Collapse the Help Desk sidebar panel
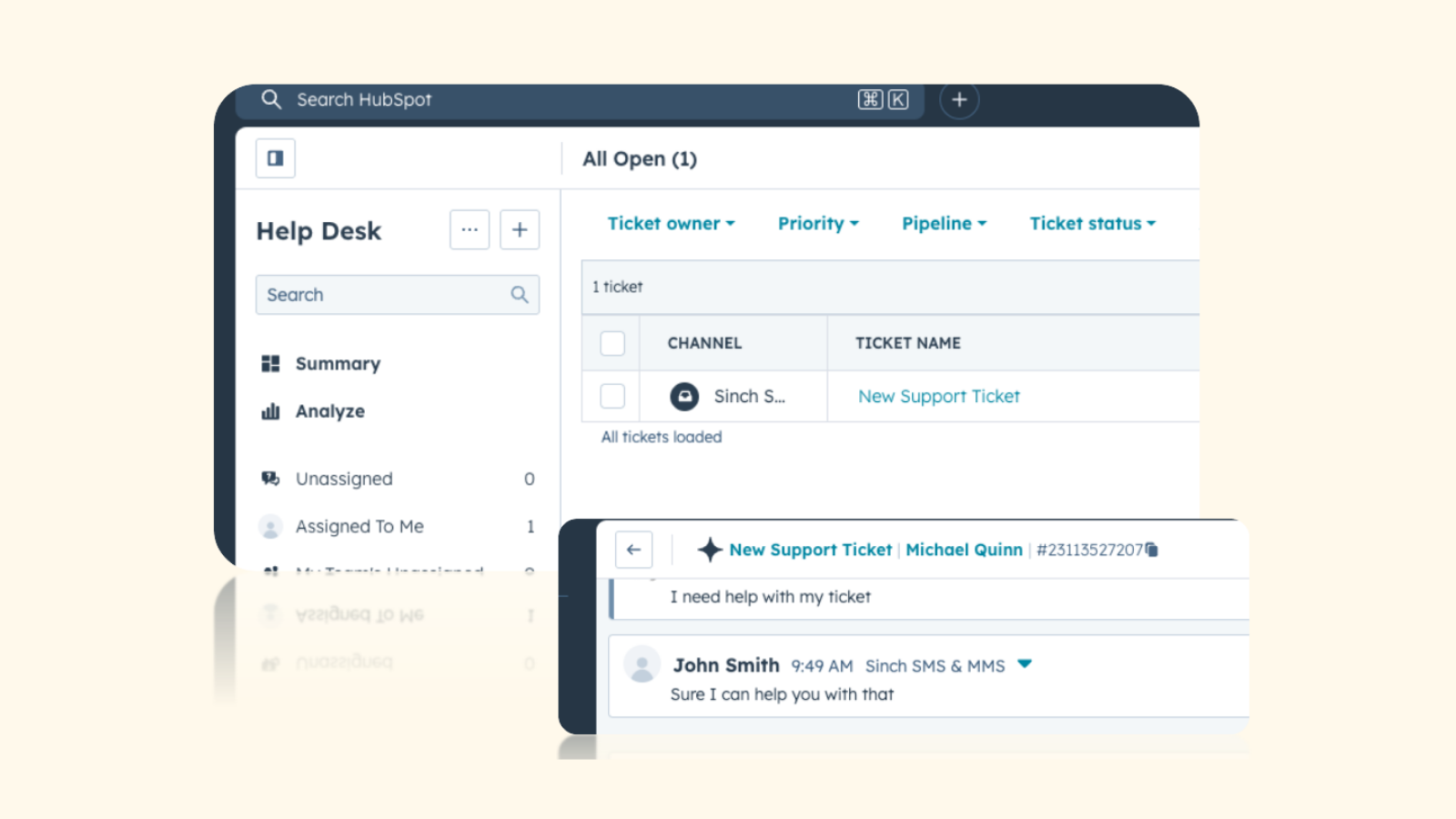 pos(274,158)
